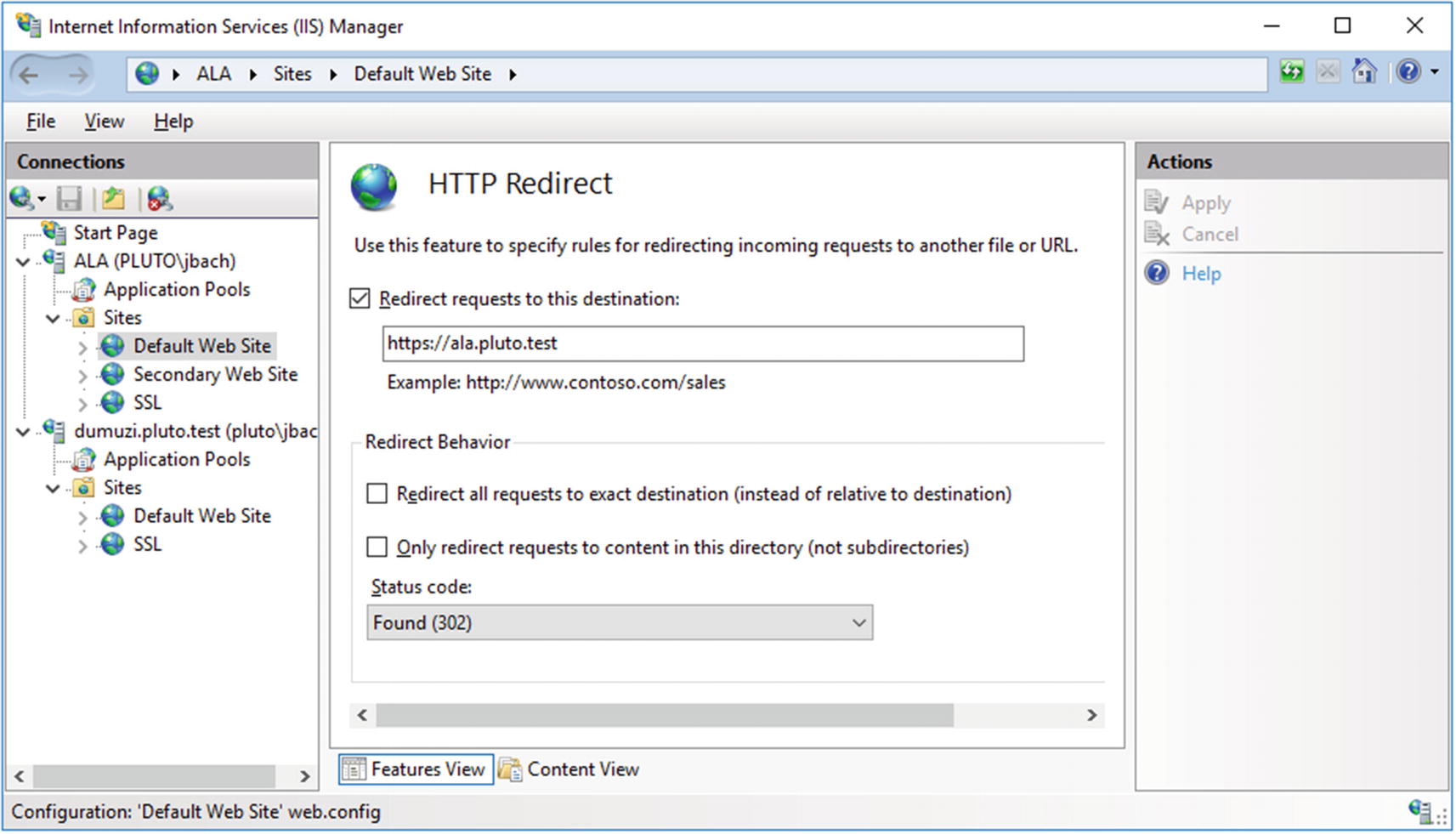Click the Save connections disk icon
This screenshot has width=1456, height=834.
pos(69,199)
